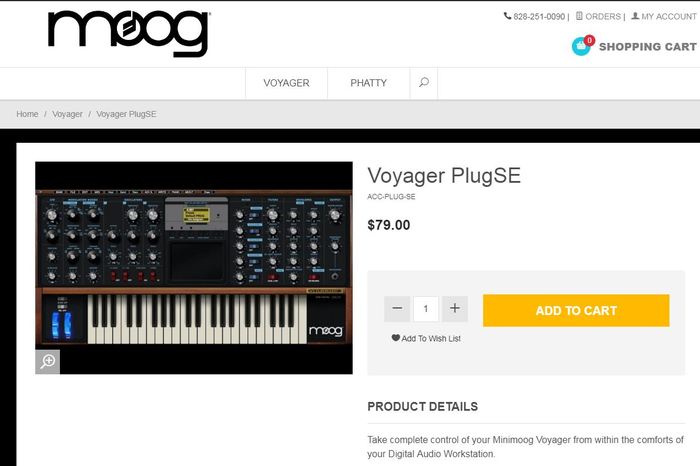Screen dimensions: 700x466
Task: Click the shopping cart basket icon
Action: pyautogui.click(x=582, y=46)
